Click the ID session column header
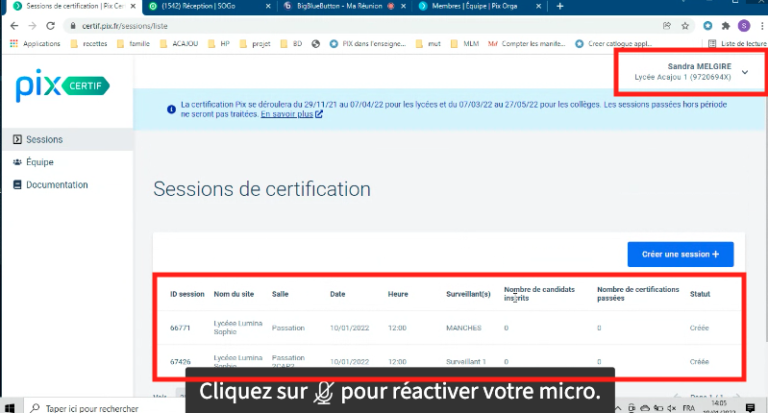Viewport: 768px width, 413px height. click(187, 294)
